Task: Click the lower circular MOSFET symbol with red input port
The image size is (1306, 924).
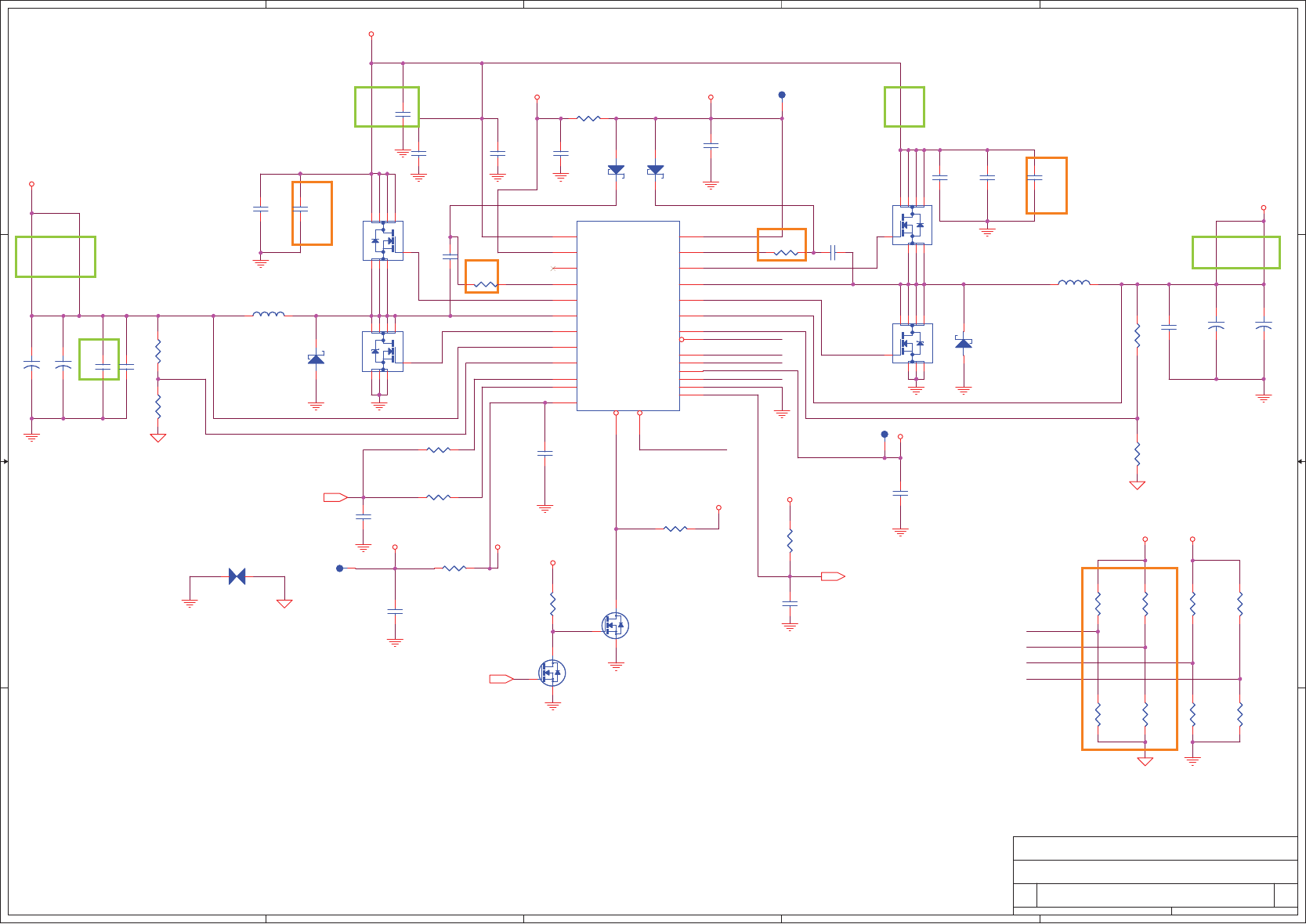Action: point(552,673)
